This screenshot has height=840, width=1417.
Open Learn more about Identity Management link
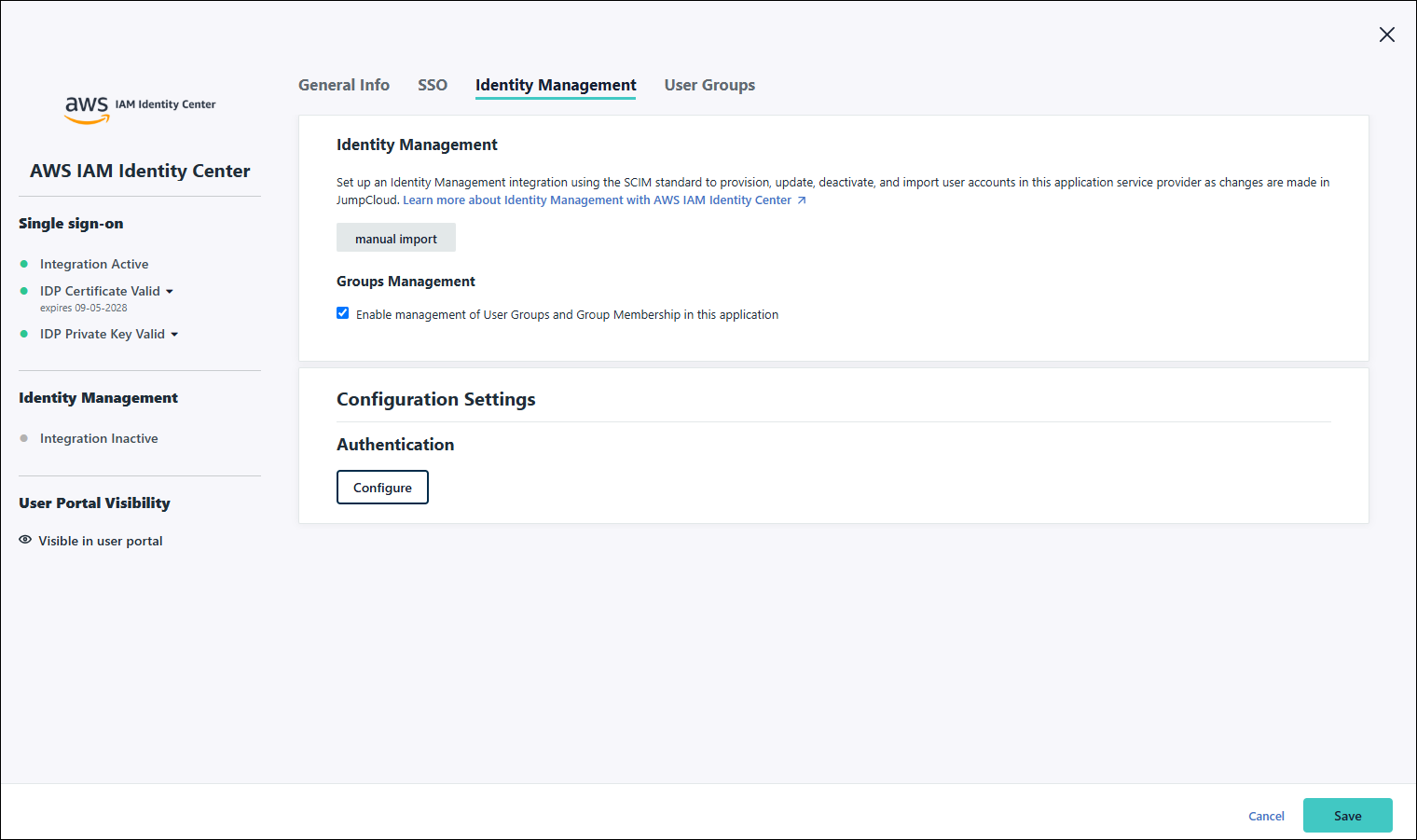coord(597,200)
